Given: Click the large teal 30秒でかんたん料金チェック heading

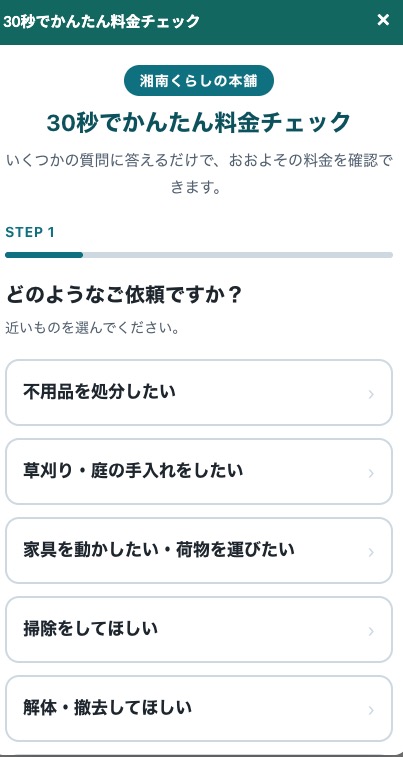Looking at the screenshot, I should [x=199, y=122].
